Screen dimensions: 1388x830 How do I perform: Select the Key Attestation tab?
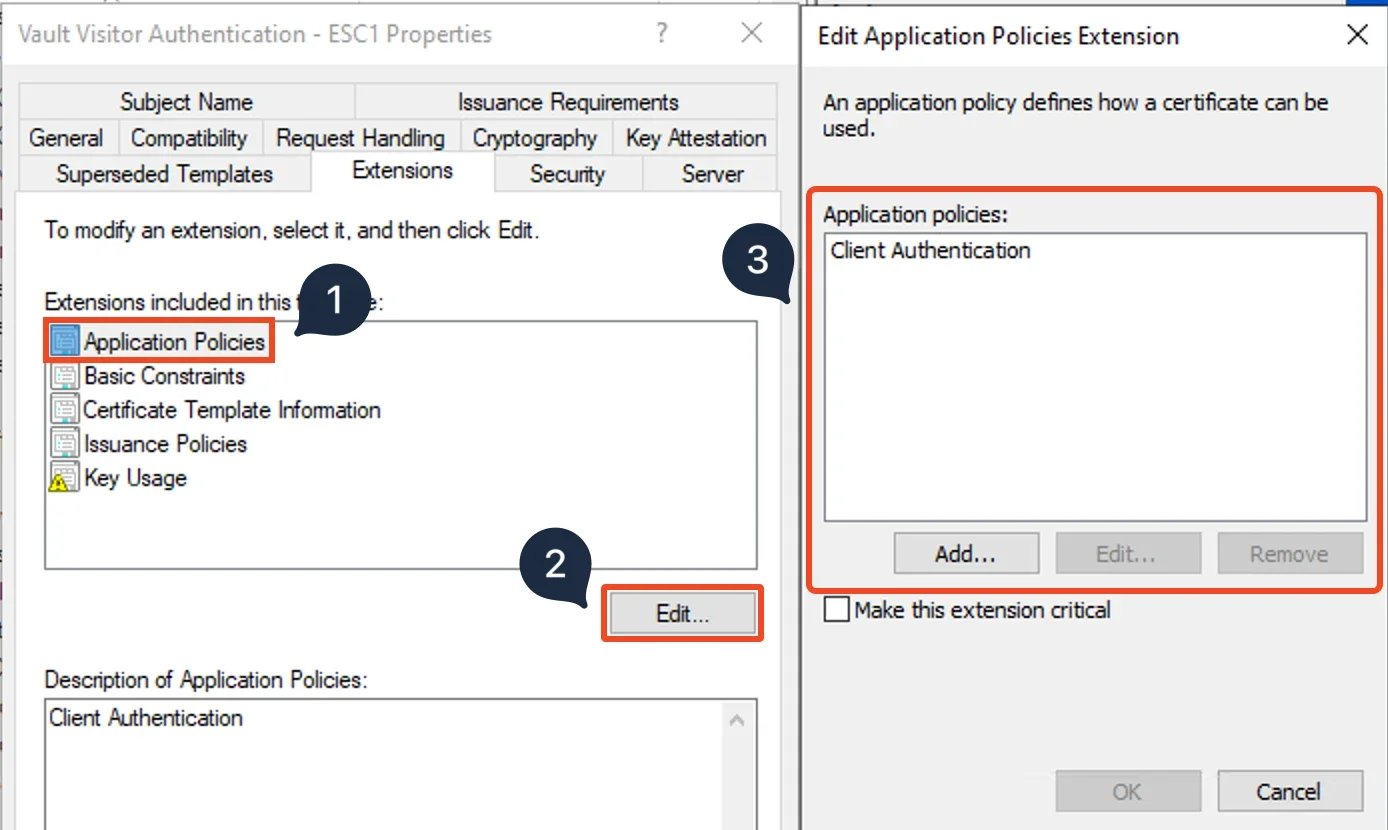point(695,138)
